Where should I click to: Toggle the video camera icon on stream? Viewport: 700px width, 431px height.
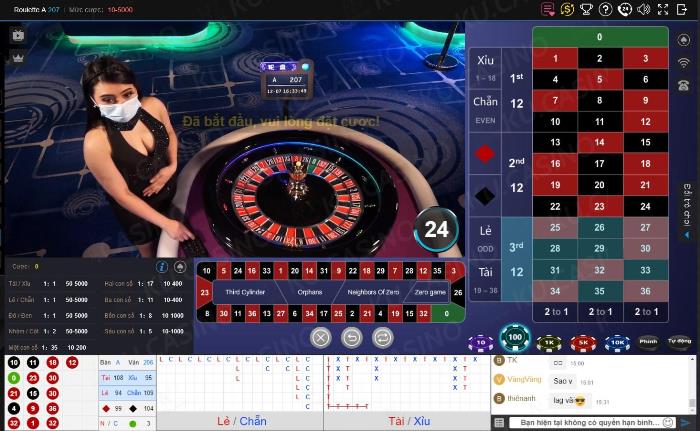[x=18, y=35]
